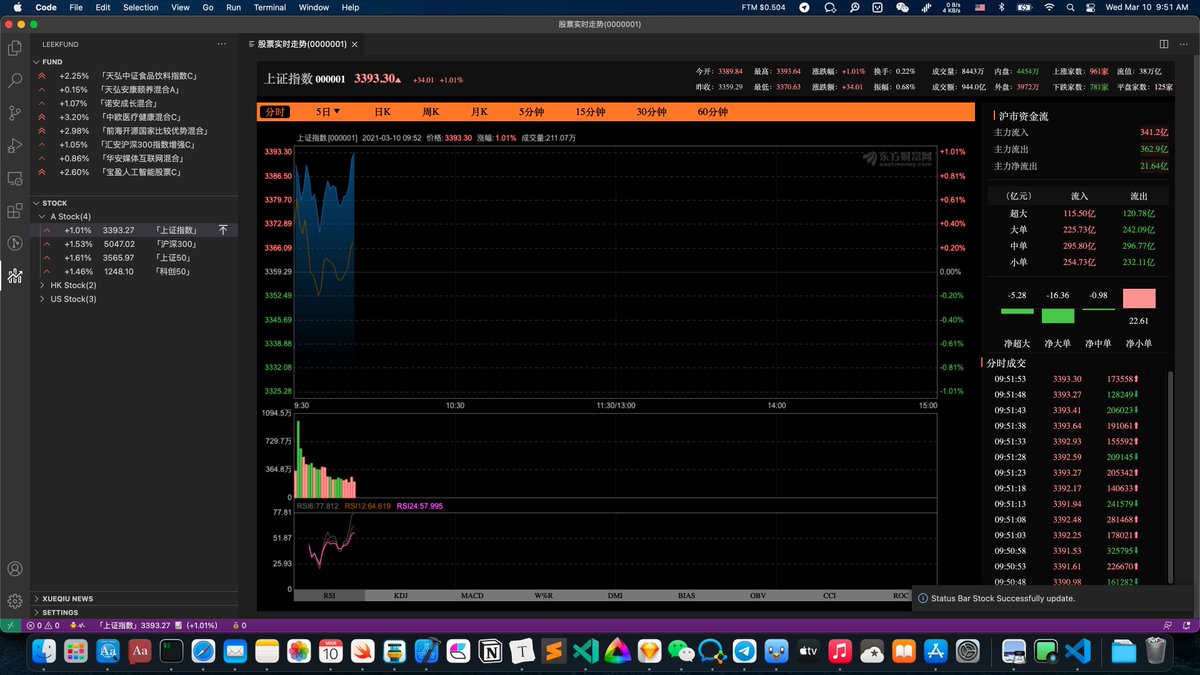The image size is (1200, 675).
Task: Click the LeekFund chart icon in activity bar
Action: pyautogui.click(x=15, y=276)
